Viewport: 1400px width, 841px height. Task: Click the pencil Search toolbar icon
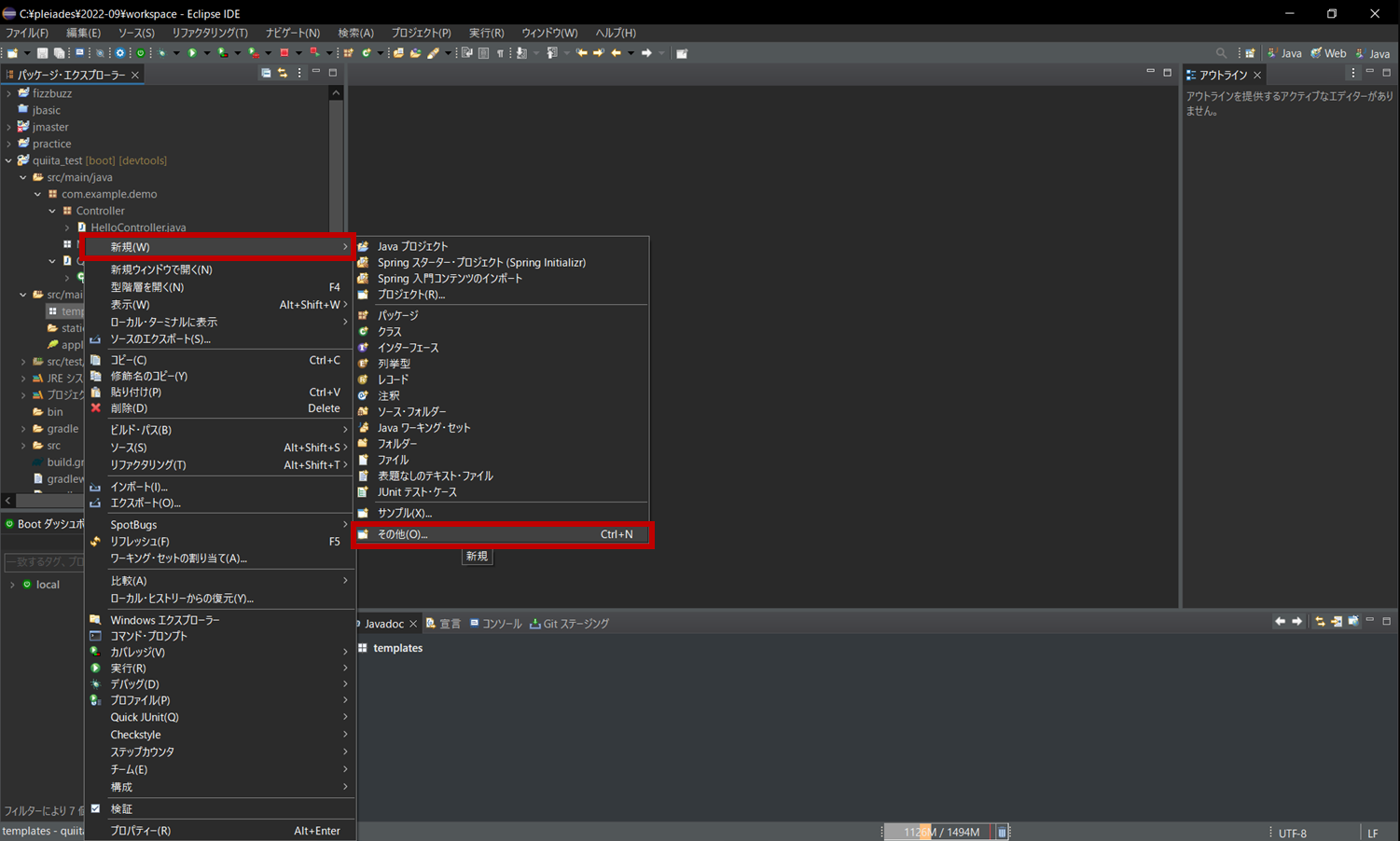click(x=434, y=53)
